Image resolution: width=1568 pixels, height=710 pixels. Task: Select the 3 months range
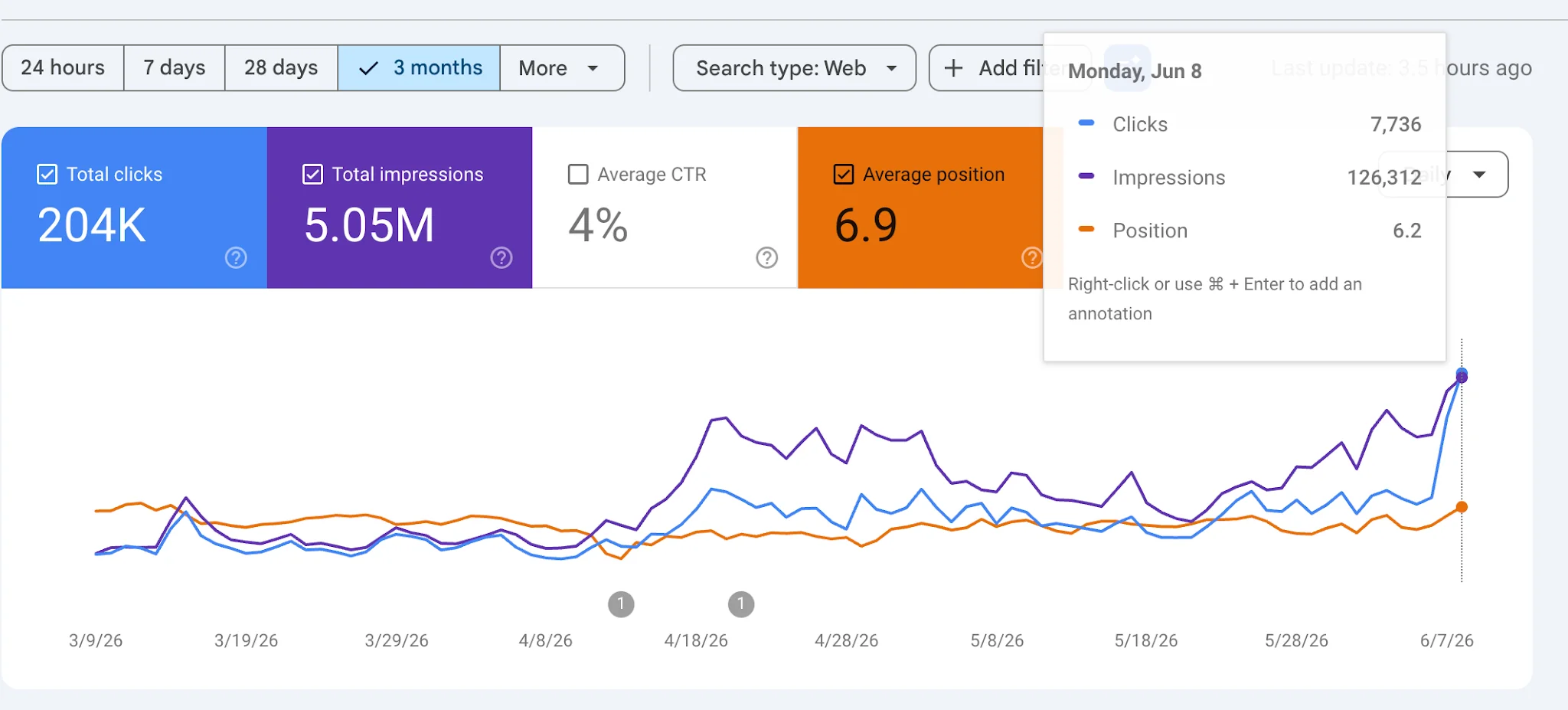click(x=419, y=68)
